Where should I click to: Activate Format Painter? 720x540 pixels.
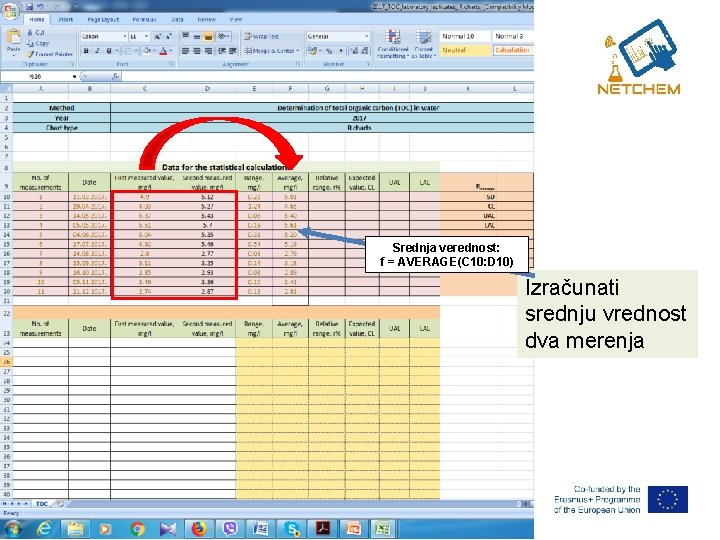[50, 54]
